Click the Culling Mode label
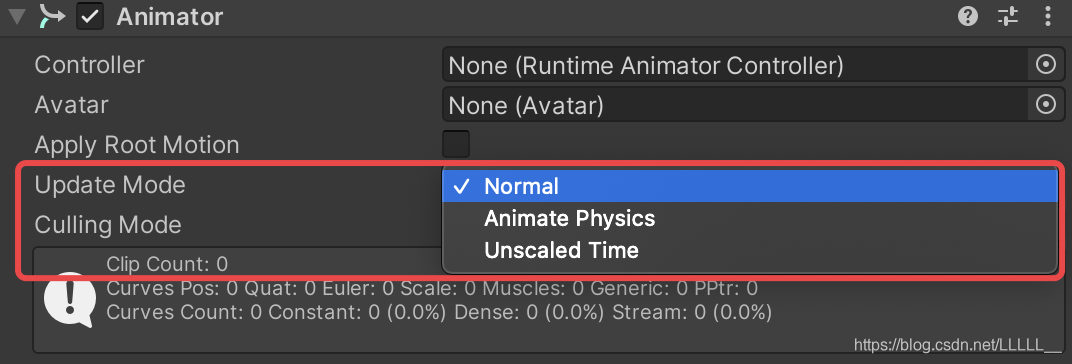The width and height of the screenshot is (1072, 364). coord(108,224)
